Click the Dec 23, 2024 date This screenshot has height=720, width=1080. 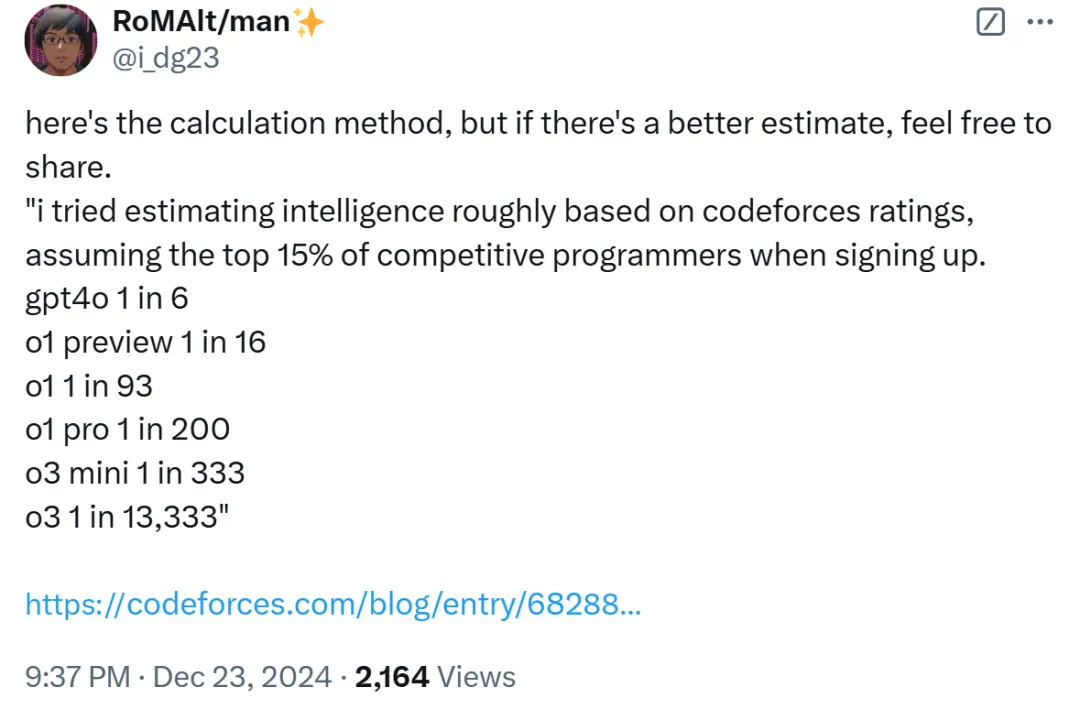point(242,677)
